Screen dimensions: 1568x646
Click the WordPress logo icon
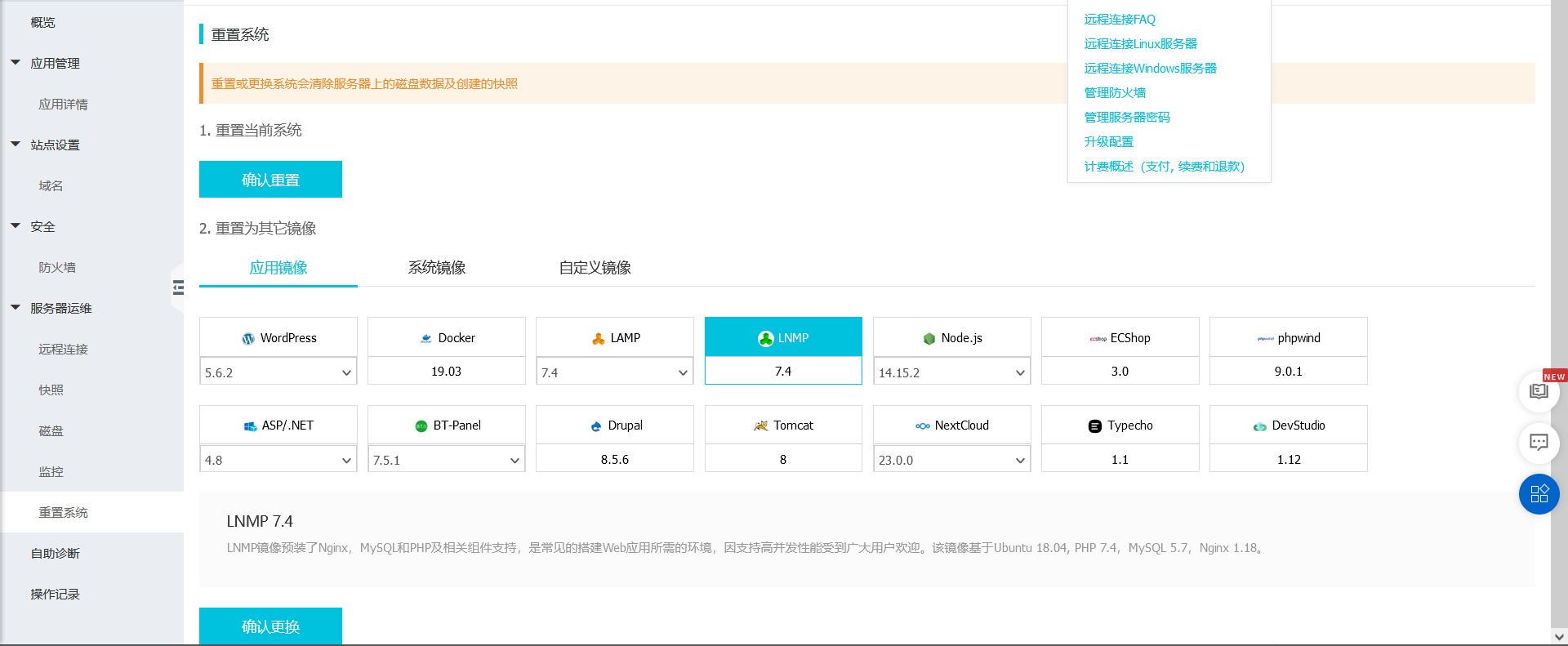tap(248, 339)
